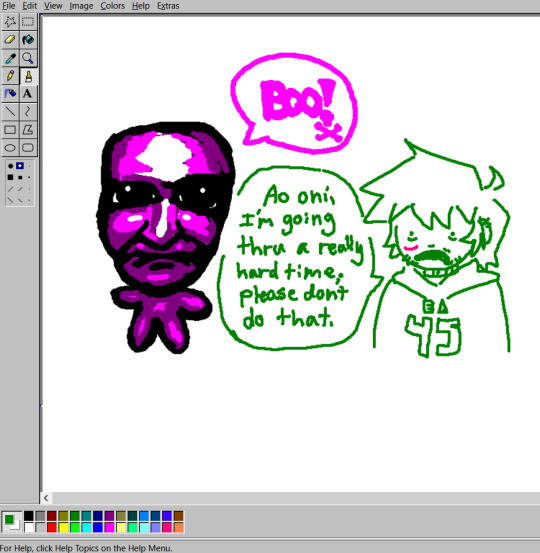Pick the hot pink color swatch
Viewport: 540px width, 553px height.
(x=167, y=528)
